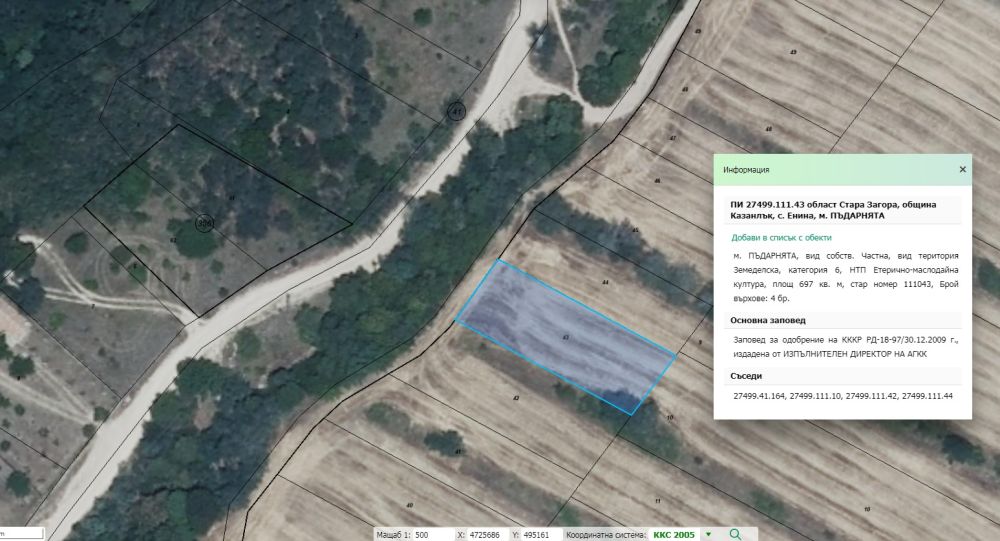
Task: Select the highlighted blue parcel 43
Action: 566,338
